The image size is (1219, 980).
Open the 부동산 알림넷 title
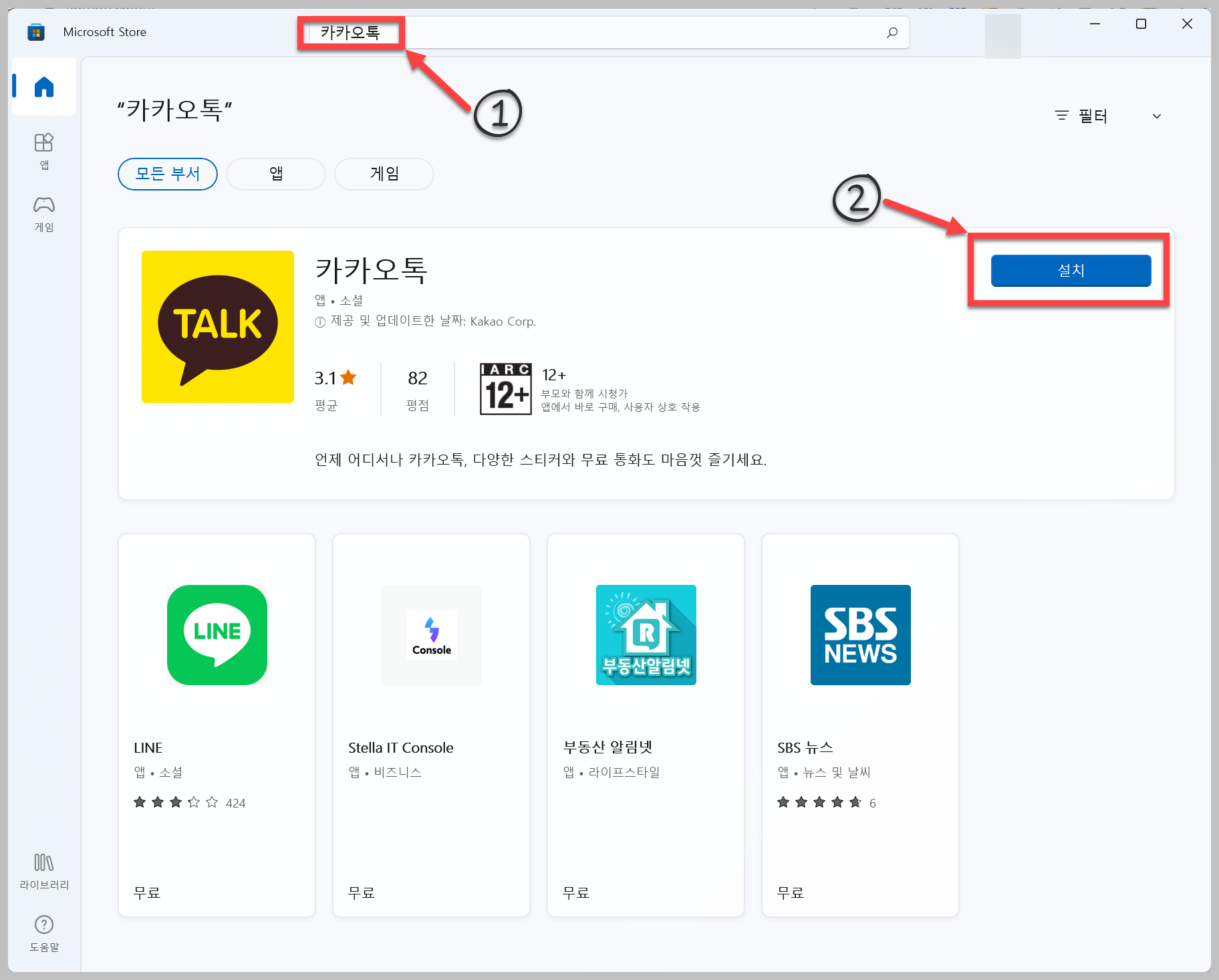[607, 747]
